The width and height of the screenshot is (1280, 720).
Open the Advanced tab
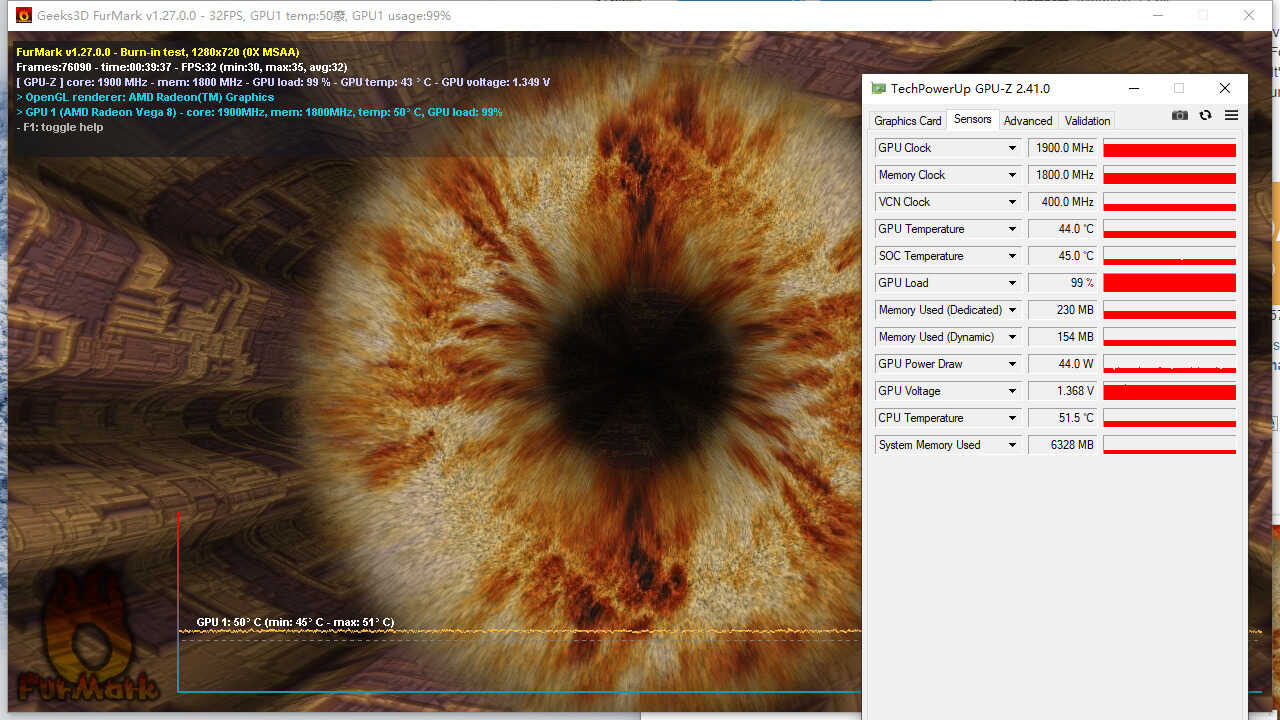(1028, 120)
